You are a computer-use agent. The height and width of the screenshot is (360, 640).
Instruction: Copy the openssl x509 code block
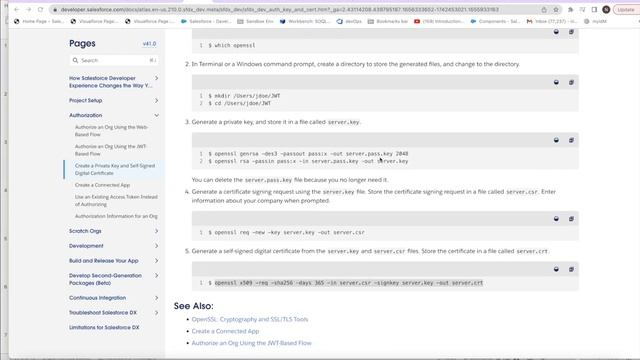point(571,269)
